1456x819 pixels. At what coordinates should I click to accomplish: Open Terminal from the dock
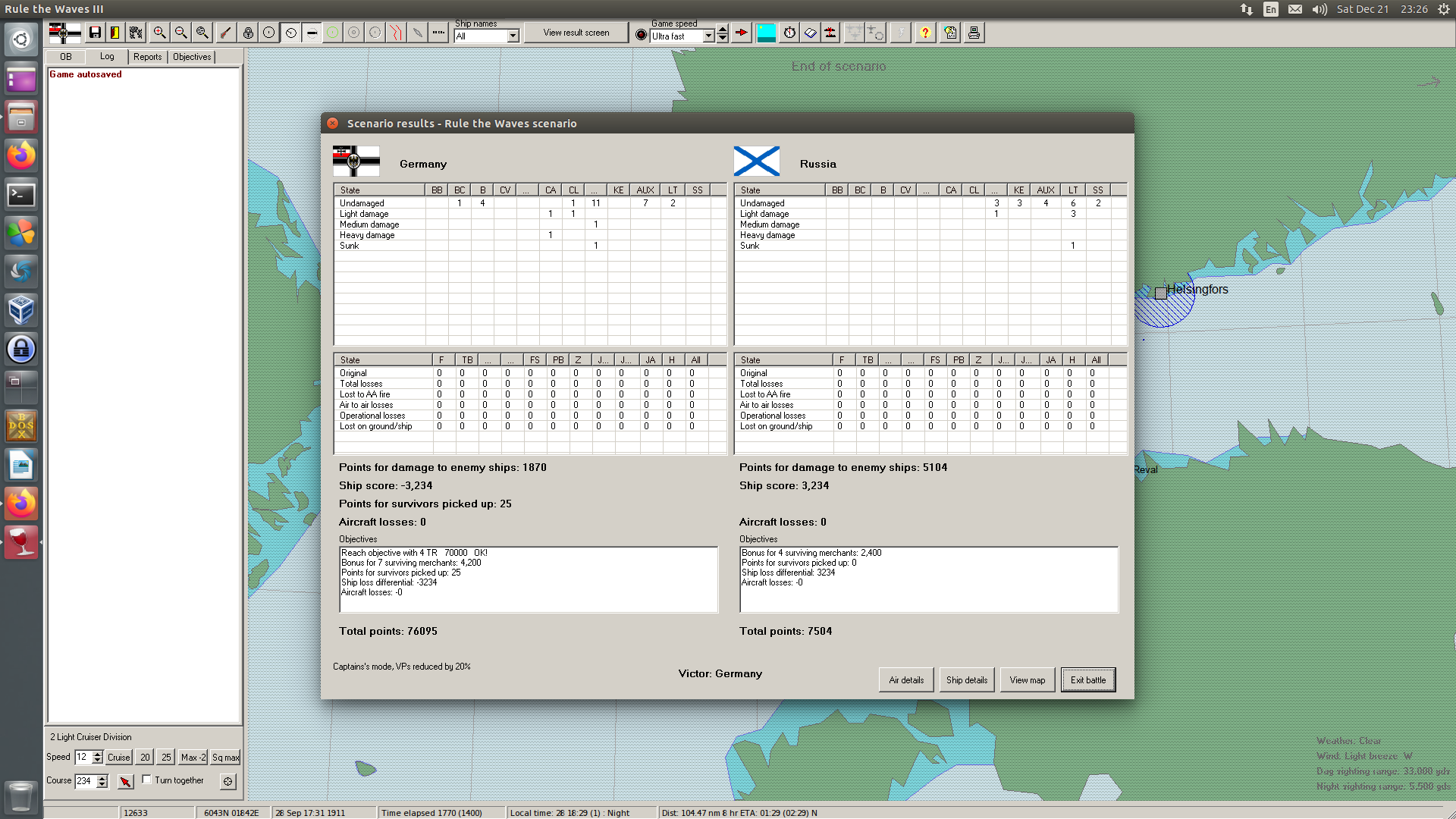21,195
